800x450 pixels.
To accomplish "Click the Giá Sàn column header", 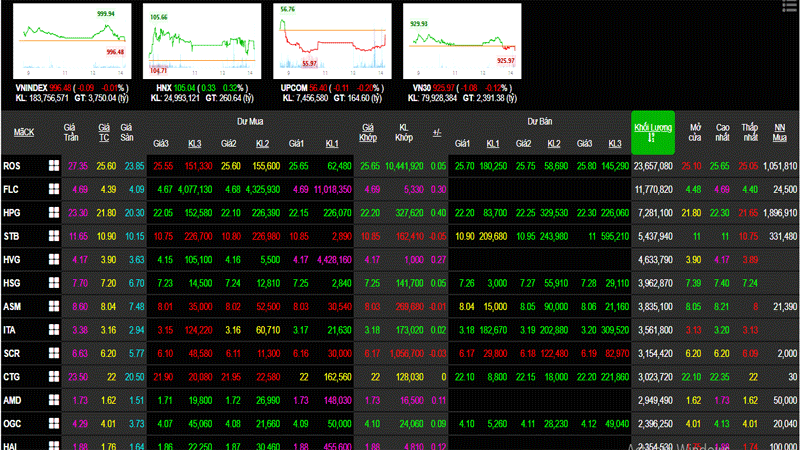I will click(x=127, y=133).
